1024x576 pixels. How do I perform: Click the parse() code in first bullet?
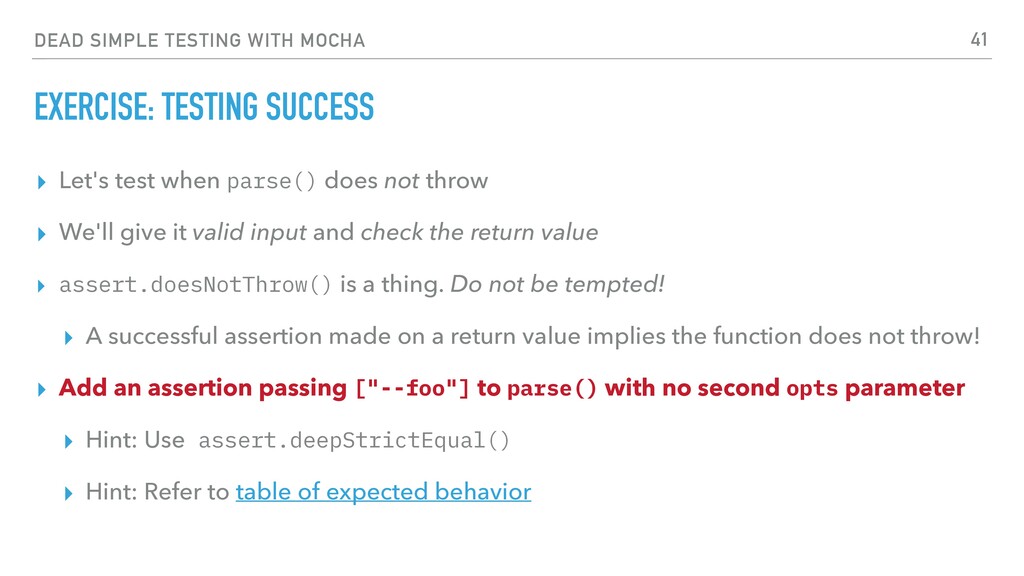271,181
